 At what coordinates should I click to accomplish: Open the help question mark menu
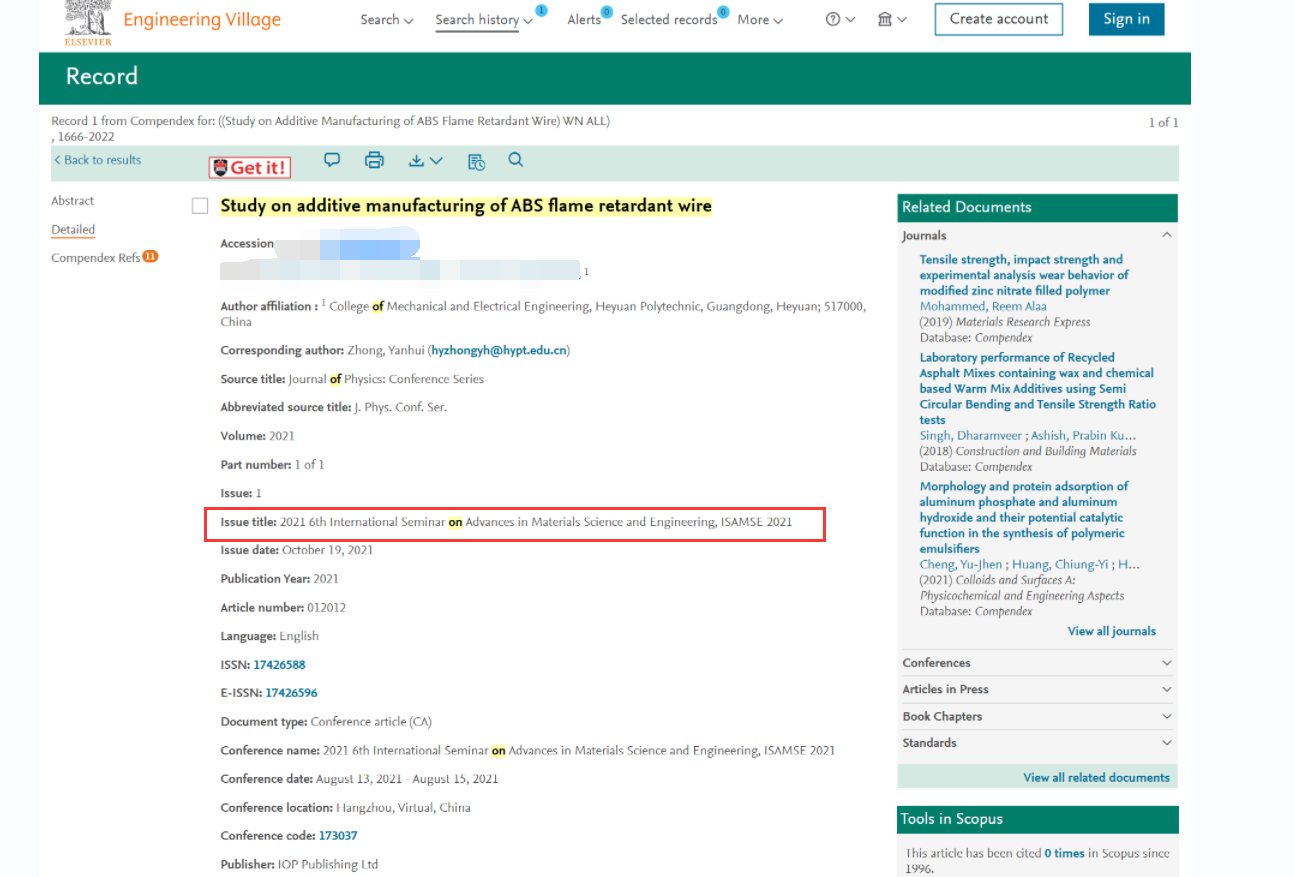tap(840, 19)
